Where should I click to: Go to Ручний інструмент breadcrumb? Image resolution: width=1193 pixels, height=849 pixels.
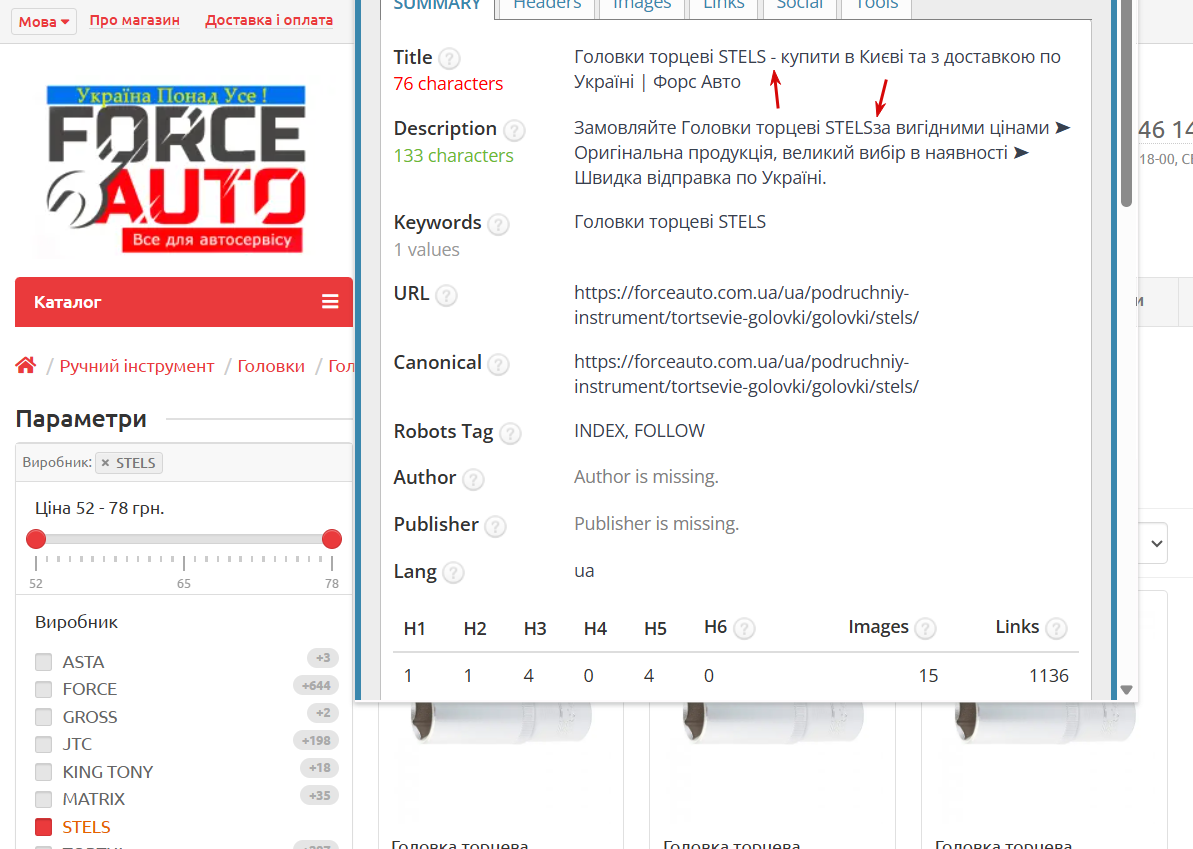click(137, 366)
